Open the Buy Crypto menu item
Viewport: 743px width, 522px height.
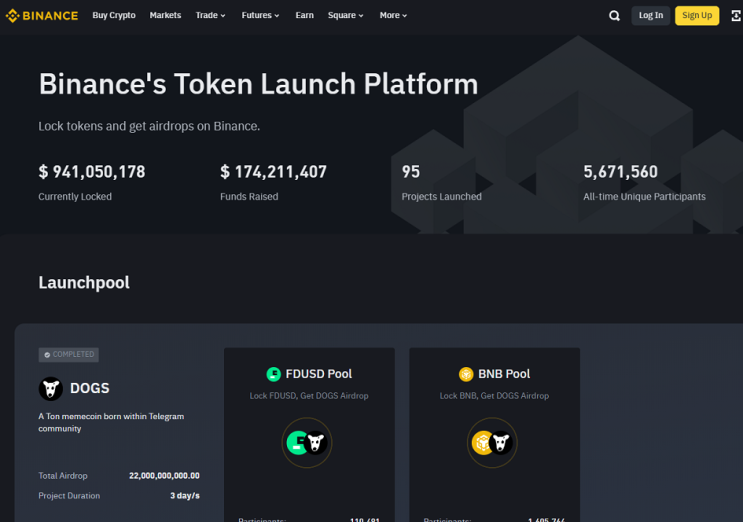114,16
